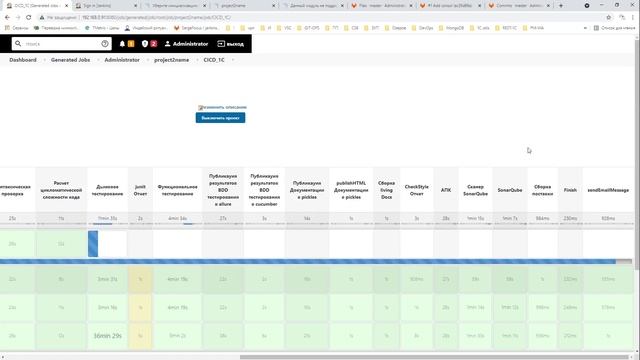This screenshot has height=360, width=640.
Task: Click the user icon next to Administrator
Action: click(x=167, y=44)
